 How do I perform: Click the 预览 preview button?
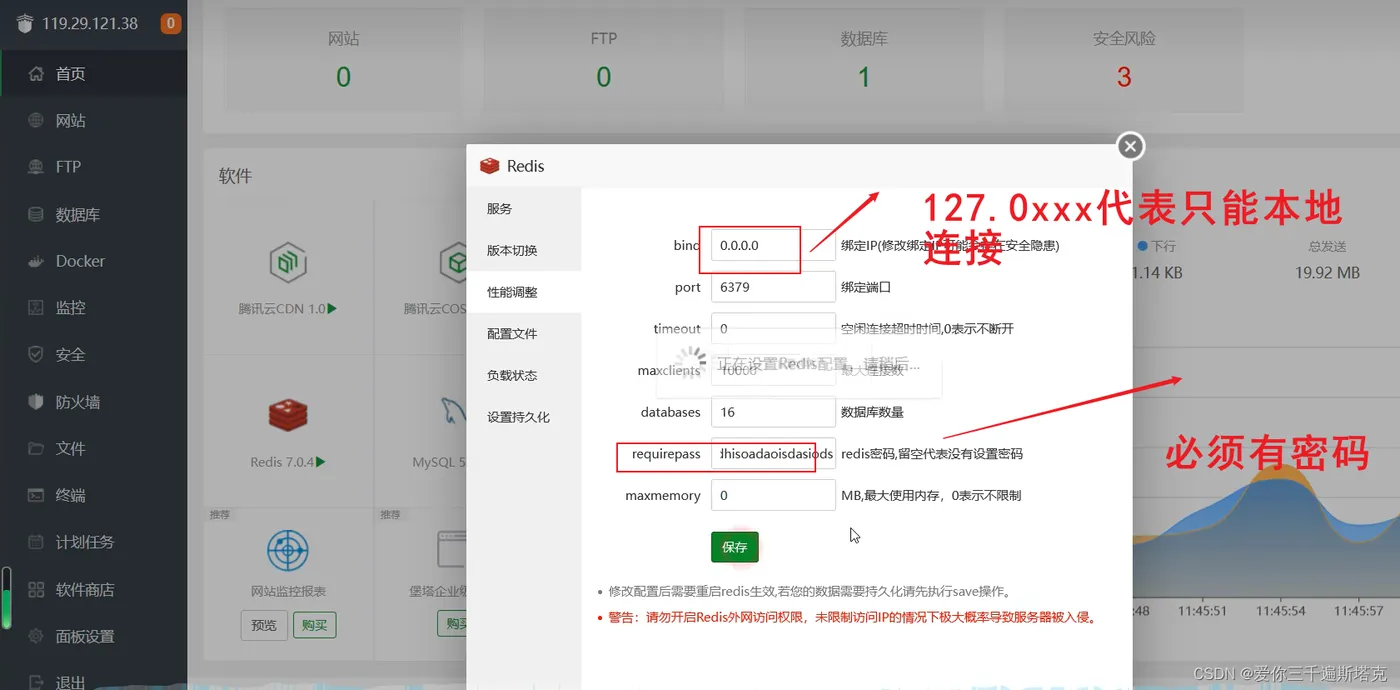[264, 625]
